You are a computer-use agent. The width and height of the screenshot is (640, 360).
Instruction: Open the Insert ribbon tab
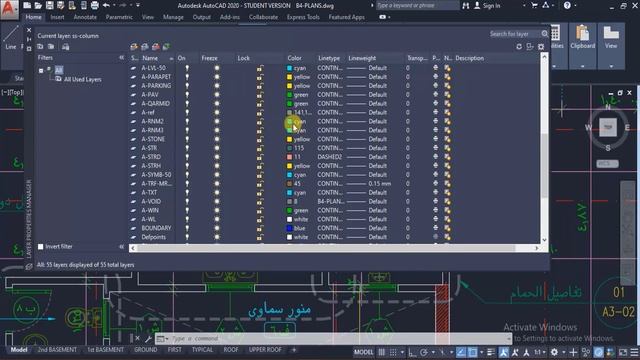(x=57, y=17)
